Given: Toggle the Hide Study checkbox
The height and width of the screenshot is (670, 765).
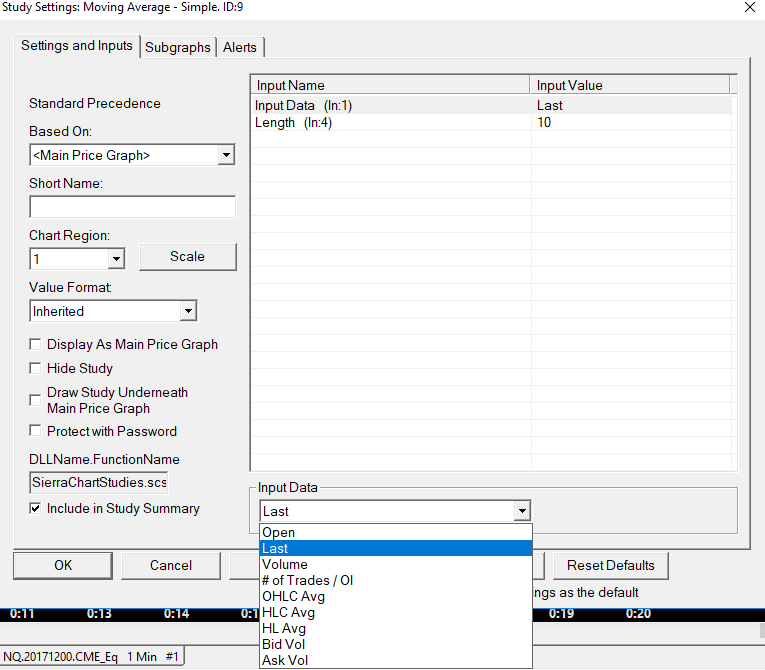Looking at the screenshot, I should (35, 368).
